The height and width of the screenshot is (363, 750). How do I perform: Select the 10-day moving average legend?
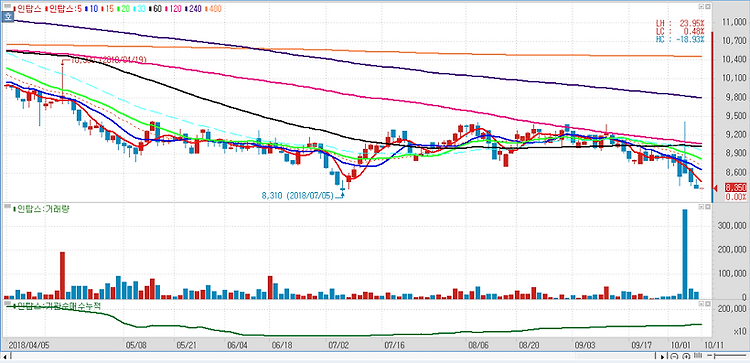click(x=91, y=9)
